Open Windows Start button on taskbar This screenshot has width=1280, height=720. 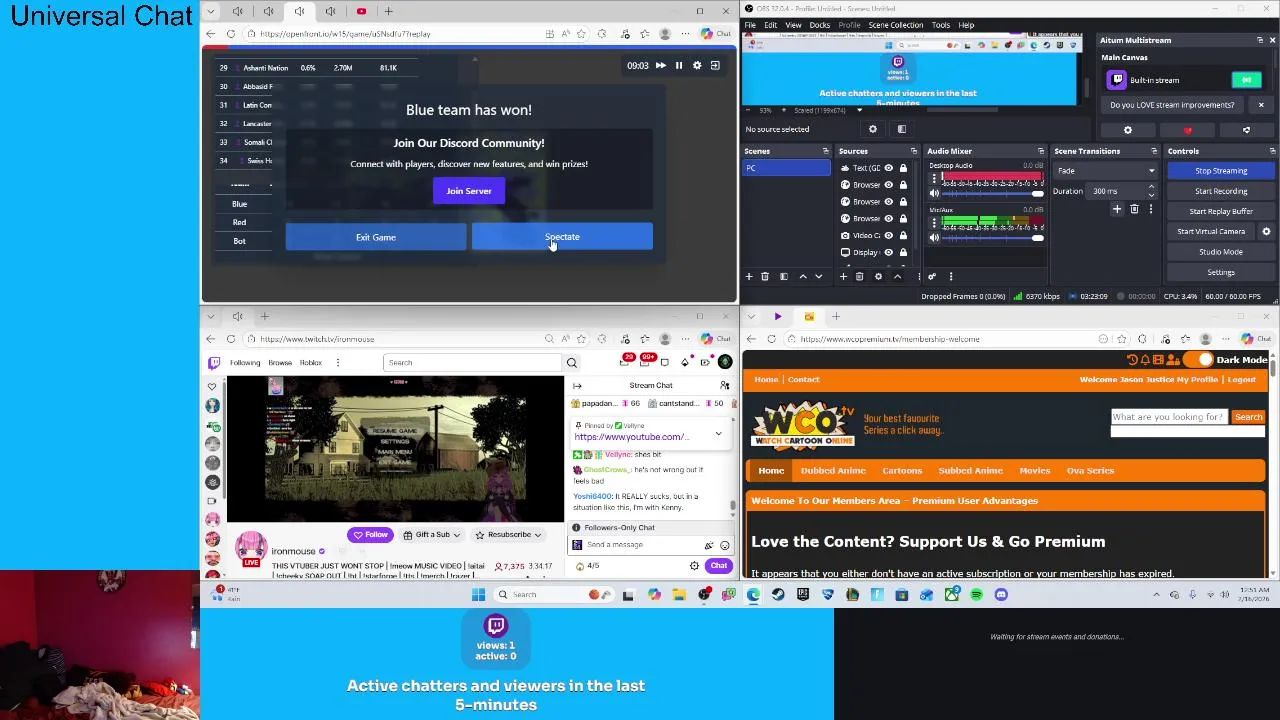point(478,595)
